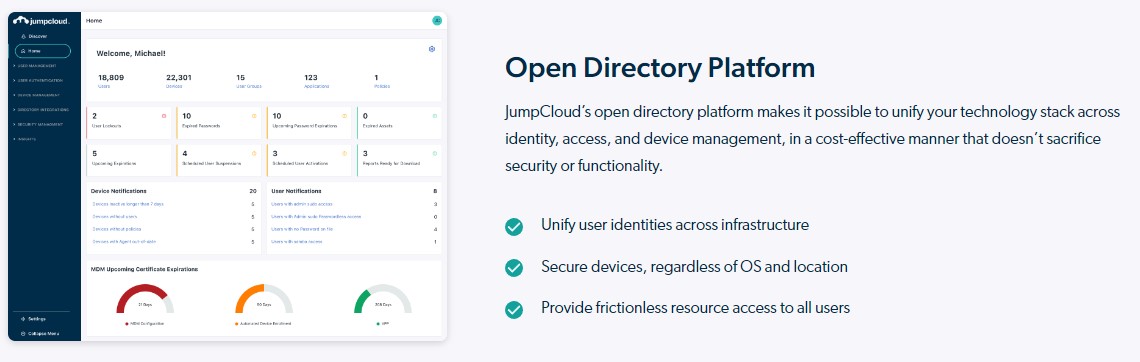Screen dimensions: 1140x362
Task: Click the checkmark beside Provide frictionless resource access
Action: click(x=514, y=310)
